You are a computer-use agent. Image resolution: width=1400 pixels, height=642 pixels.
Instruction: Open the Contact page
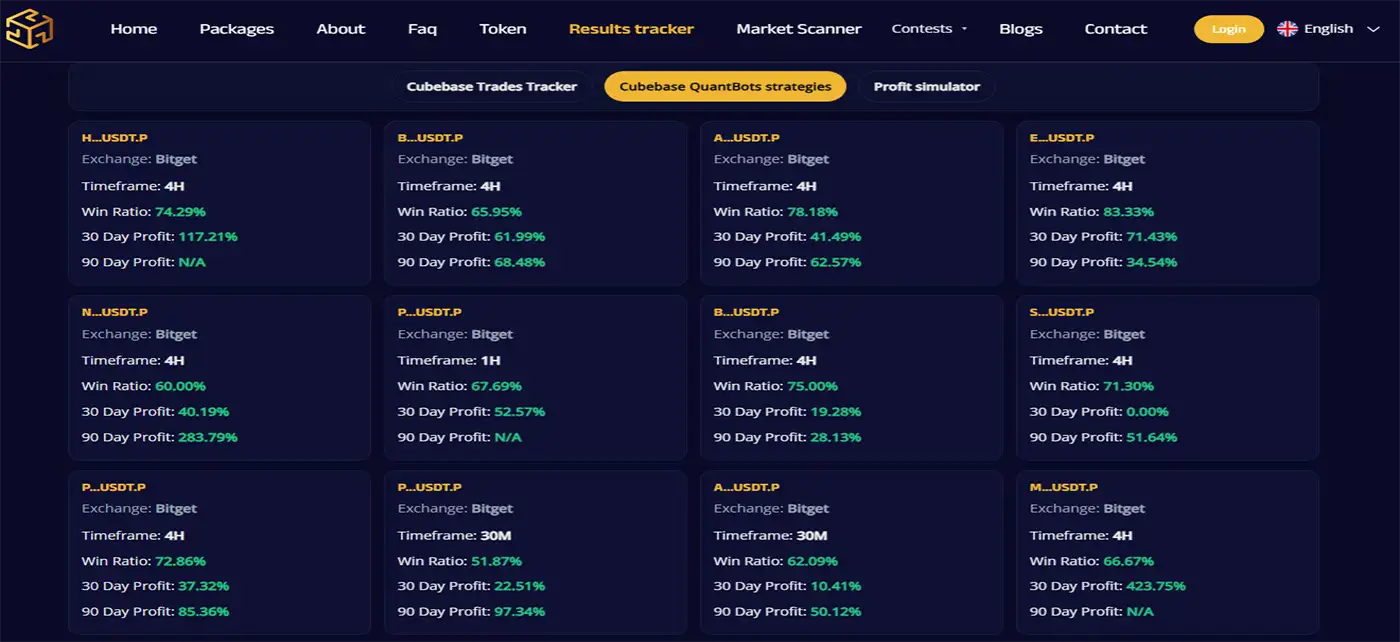click(x=1115, y=29)
